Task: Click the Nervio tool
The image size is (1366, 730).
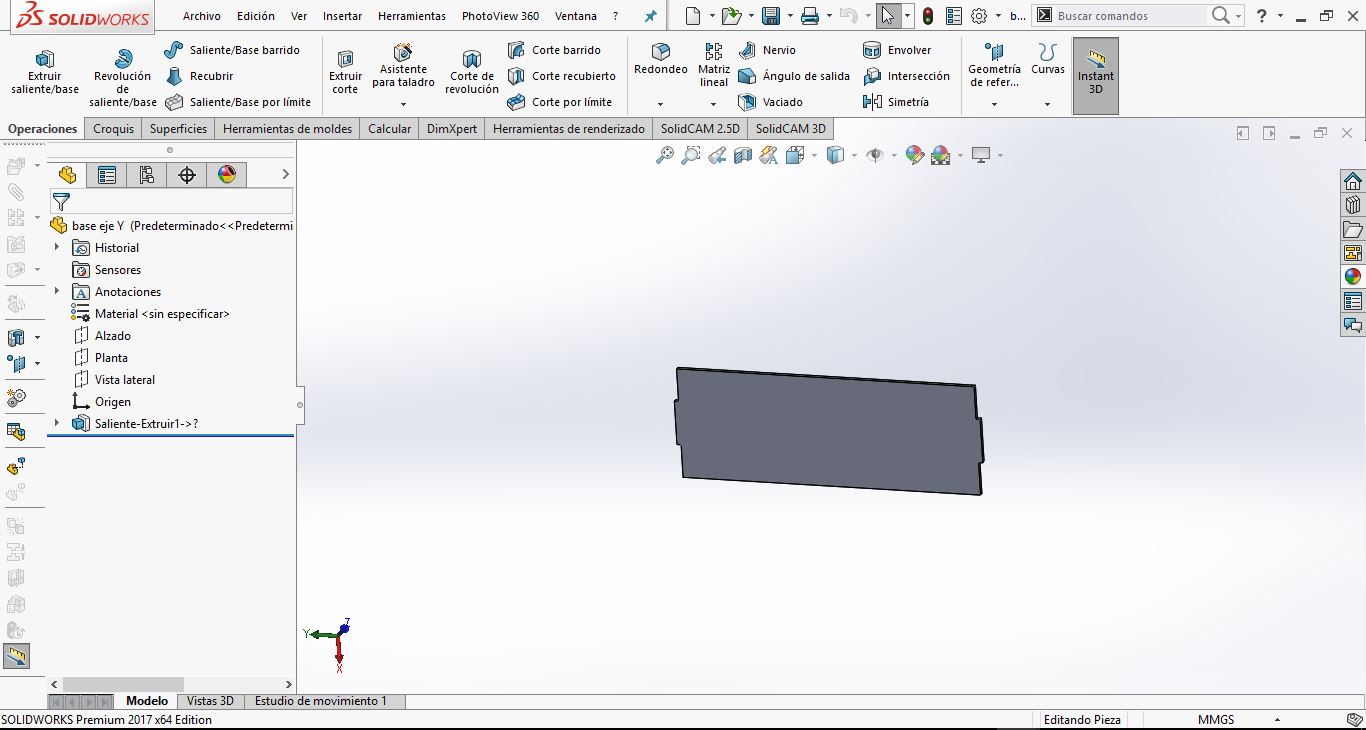Action: click(767, 50)
